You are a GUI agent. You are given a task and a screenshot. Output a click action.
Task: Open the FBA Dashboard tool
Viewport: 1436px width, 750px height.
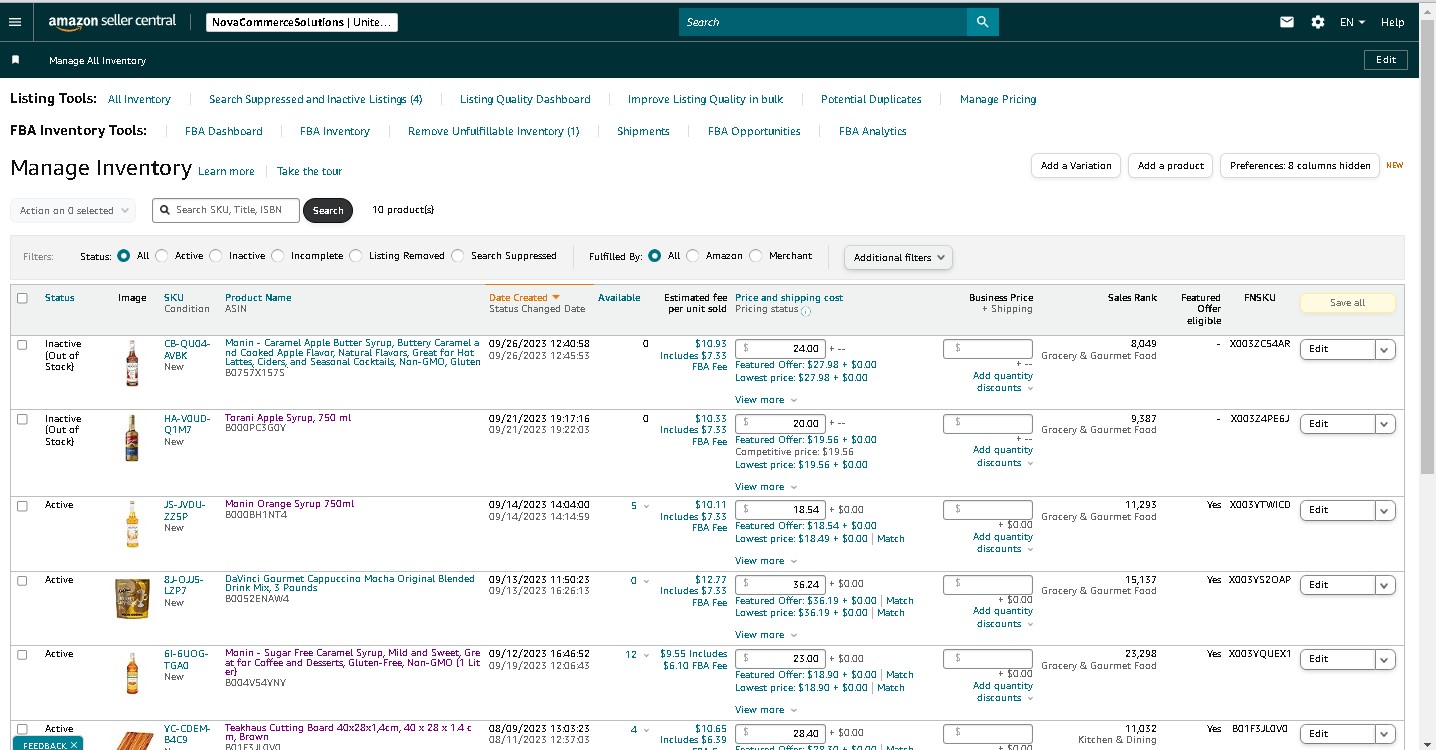coord(224,131)
